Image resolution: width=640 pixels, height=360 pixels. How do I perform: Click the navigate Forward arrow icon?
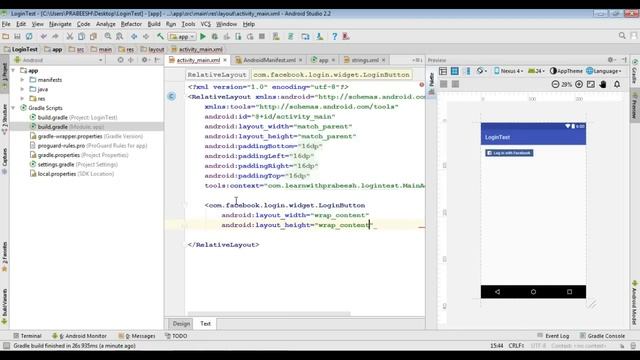click(146, 36)
